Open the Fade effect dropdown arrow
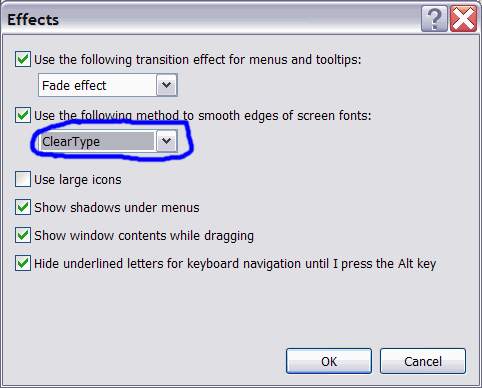The height and width of the screenshot is (388, 482). (166, 85)
